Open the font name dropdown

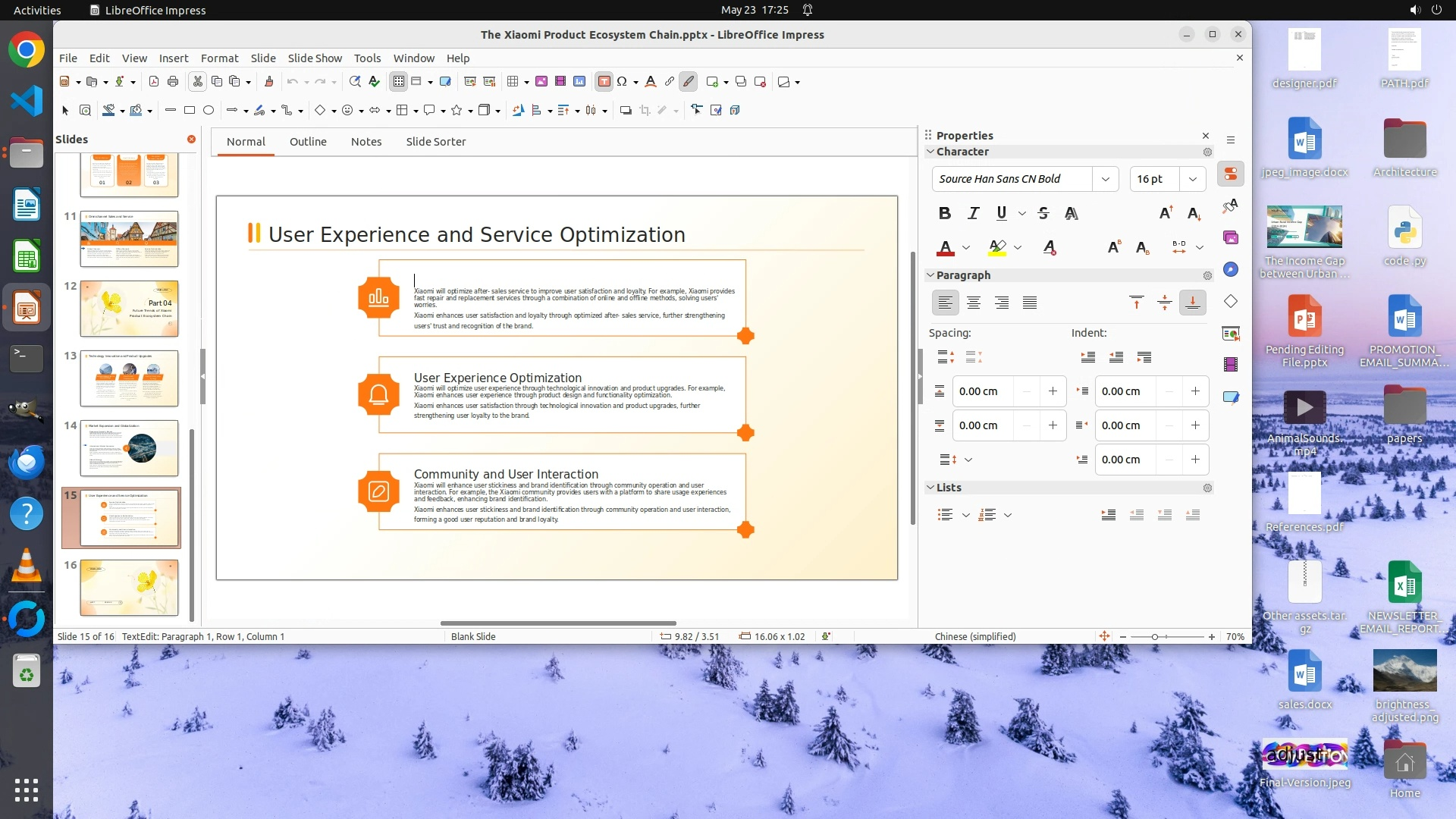1105,179
